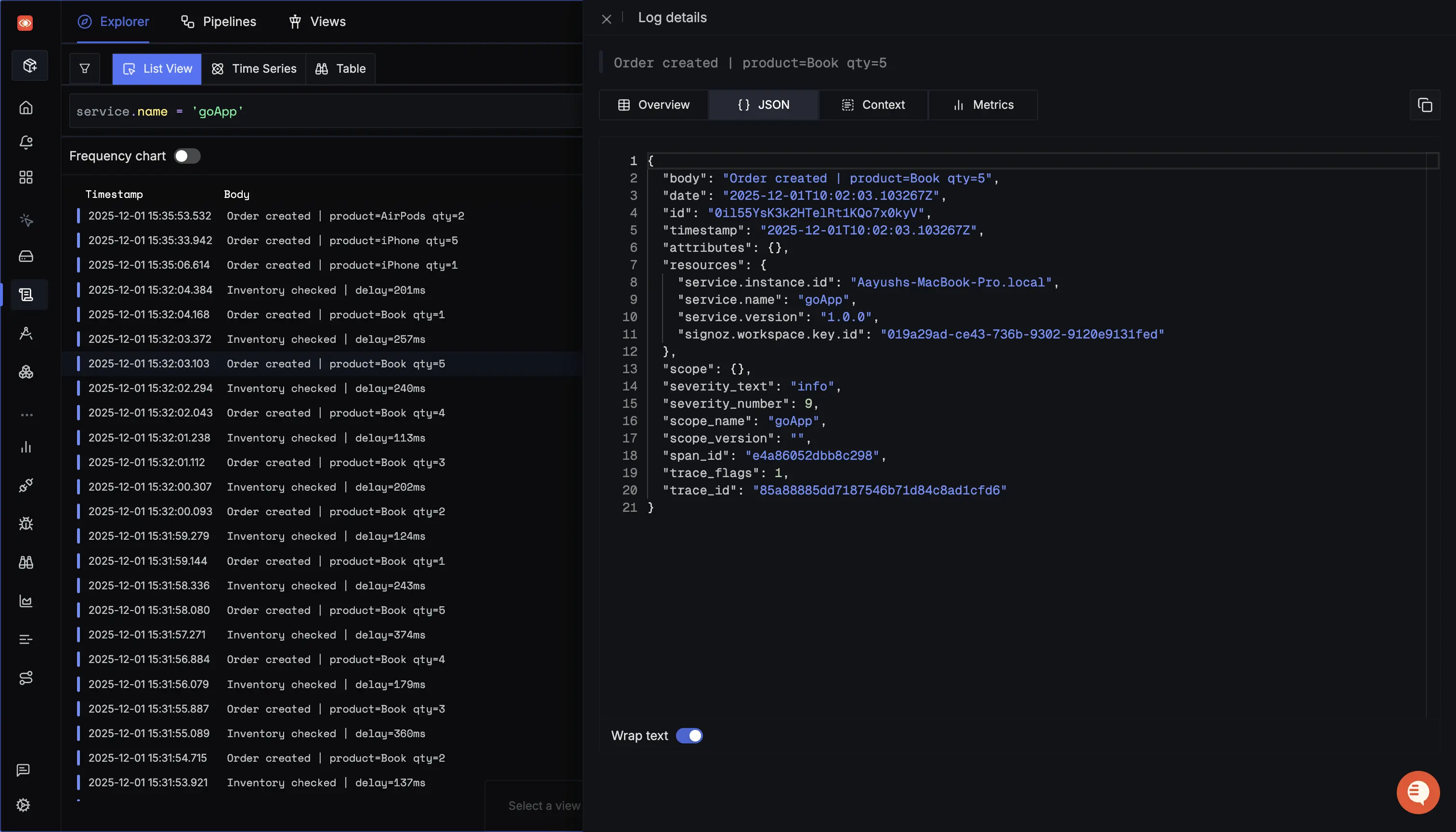The height and width of the screenshot is (832, 1456).
Task: Open Dashboards using the grid icon
Action: 26,177
